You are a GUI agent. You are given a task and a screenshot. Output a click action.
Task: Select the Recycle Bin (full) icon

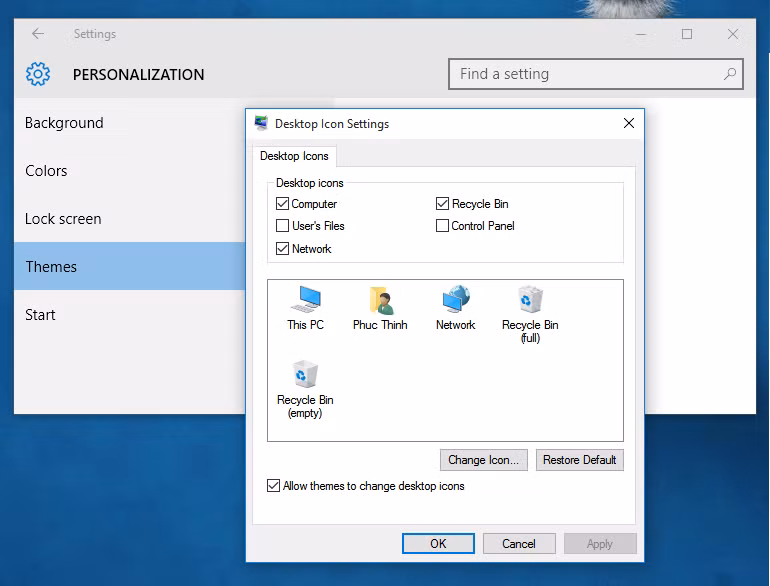pos(530,300)
